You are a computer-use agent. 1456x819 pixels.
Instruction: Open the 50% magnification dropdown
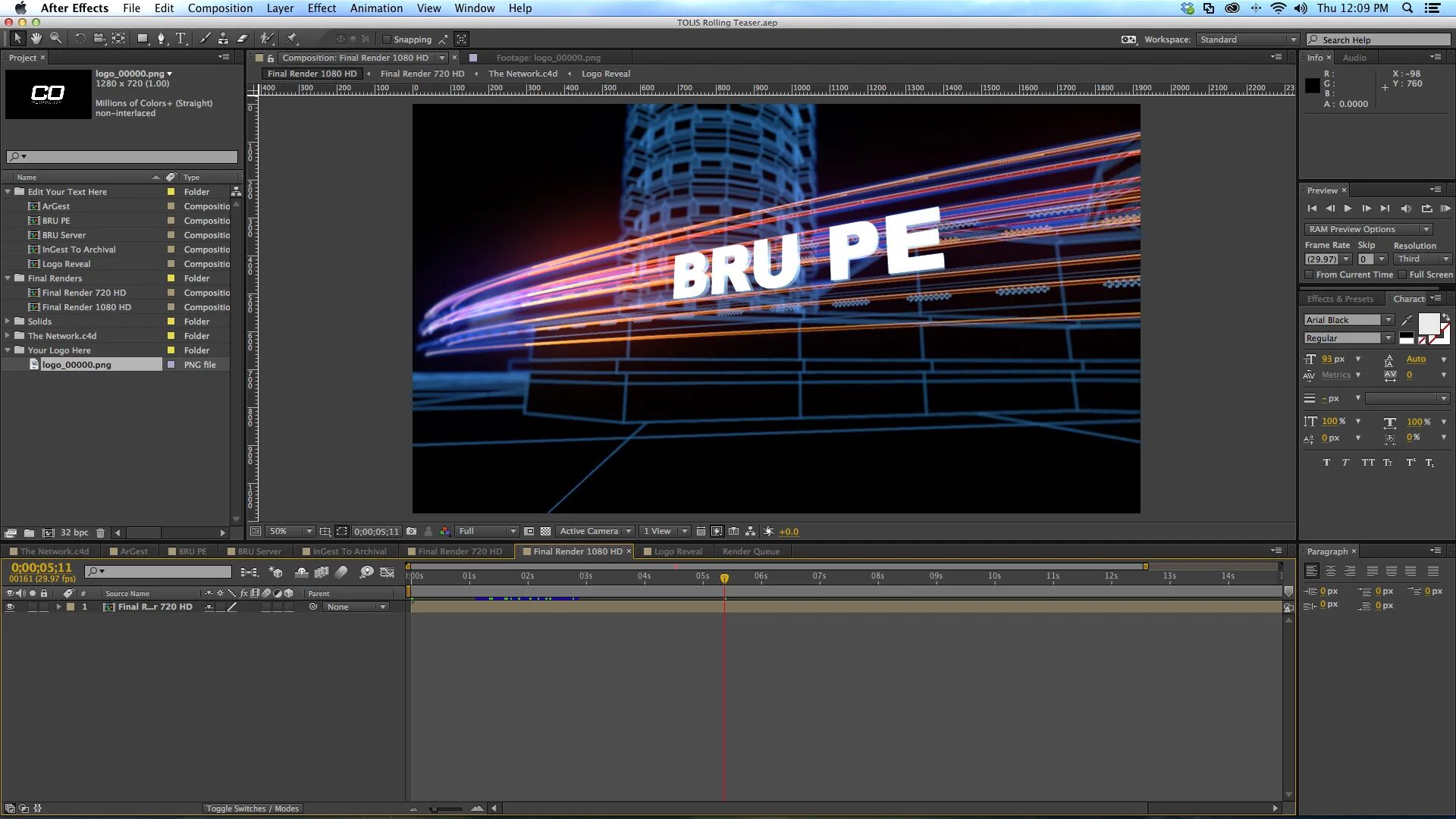[291, 532]
